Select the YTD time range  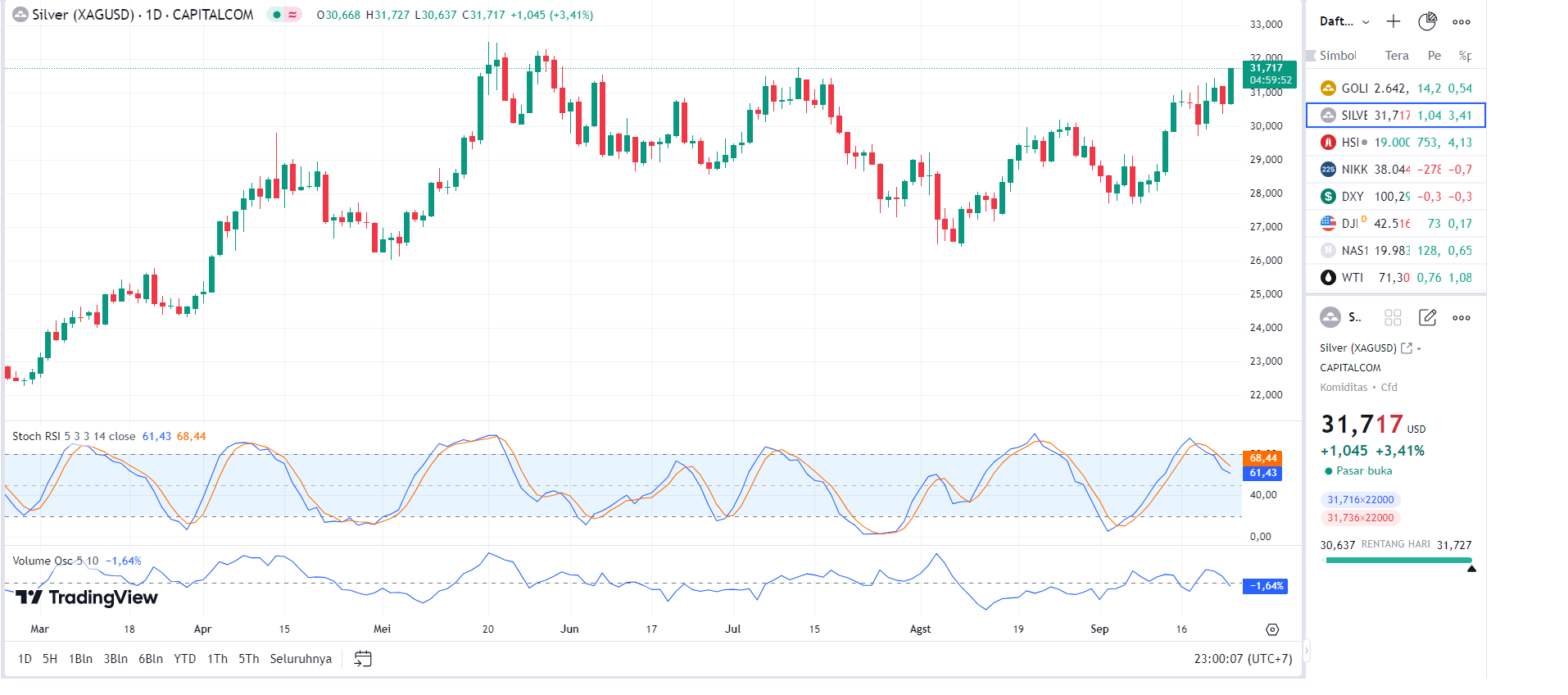click(184, 659)
